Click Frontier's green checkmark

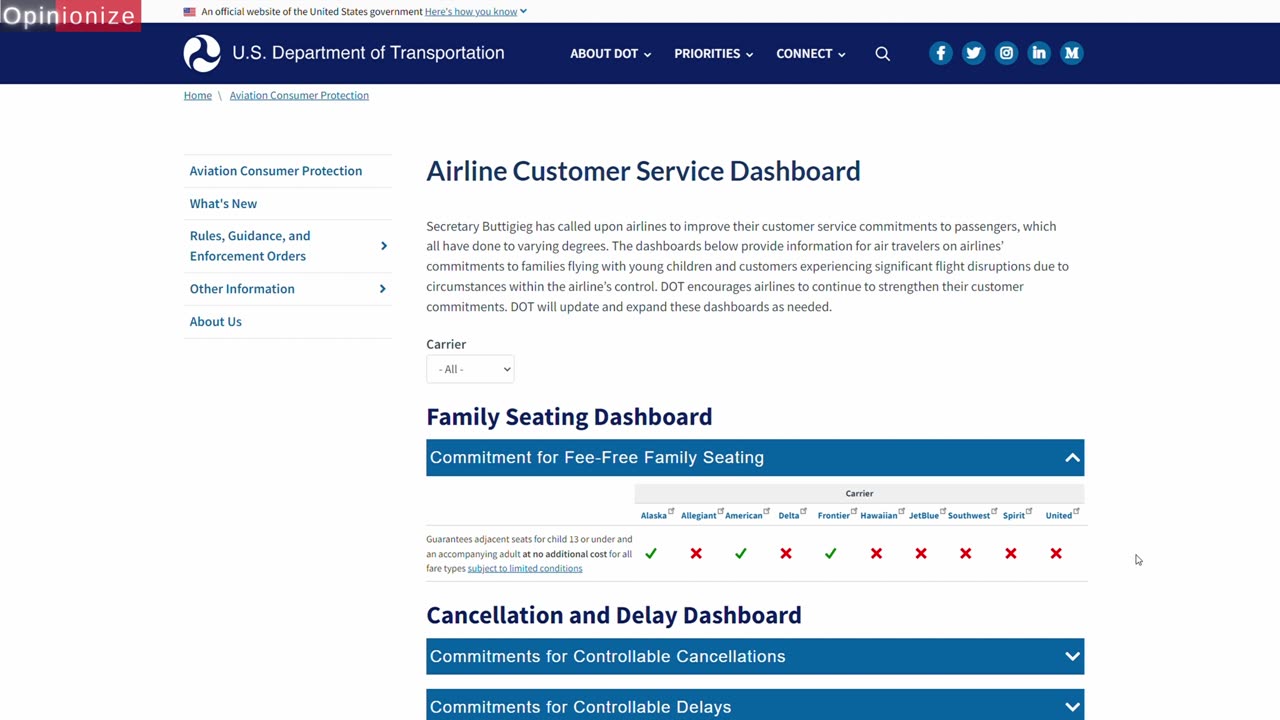point(831,553)
